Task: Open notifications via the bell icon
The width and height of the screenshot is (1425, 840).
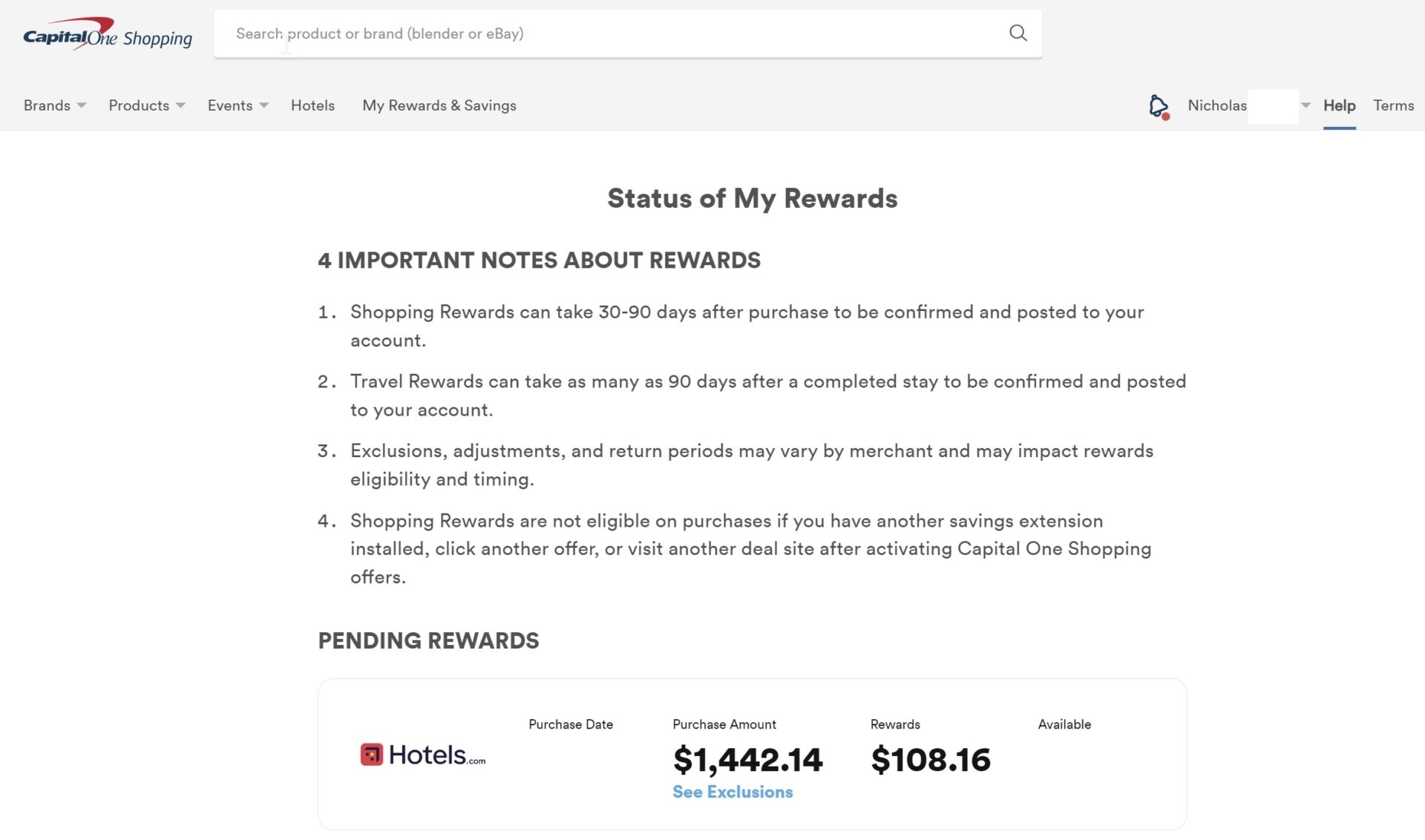Action: tap(1157, 106)
